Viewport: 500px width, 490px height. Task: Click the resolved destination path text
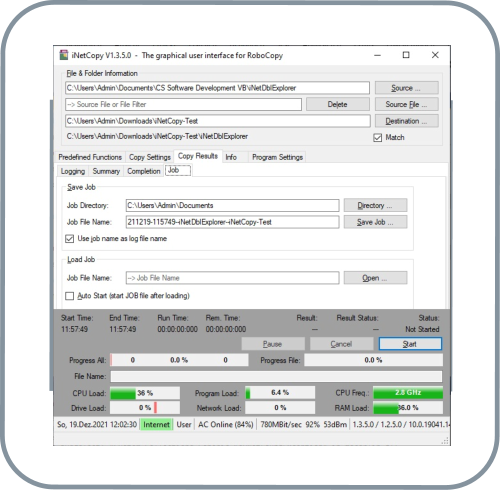pyautogui.click(x=157, y=136)
